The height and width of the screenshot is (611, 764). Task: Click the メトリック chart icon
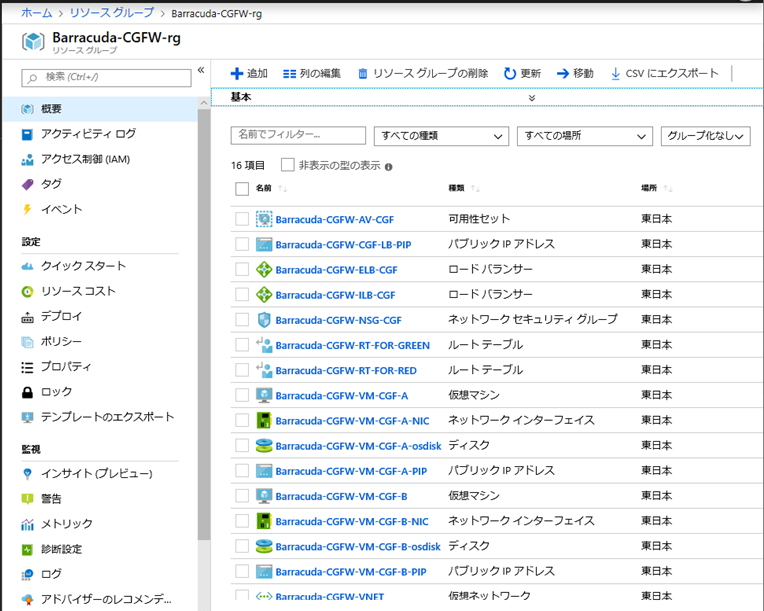(x=27, y=524)
